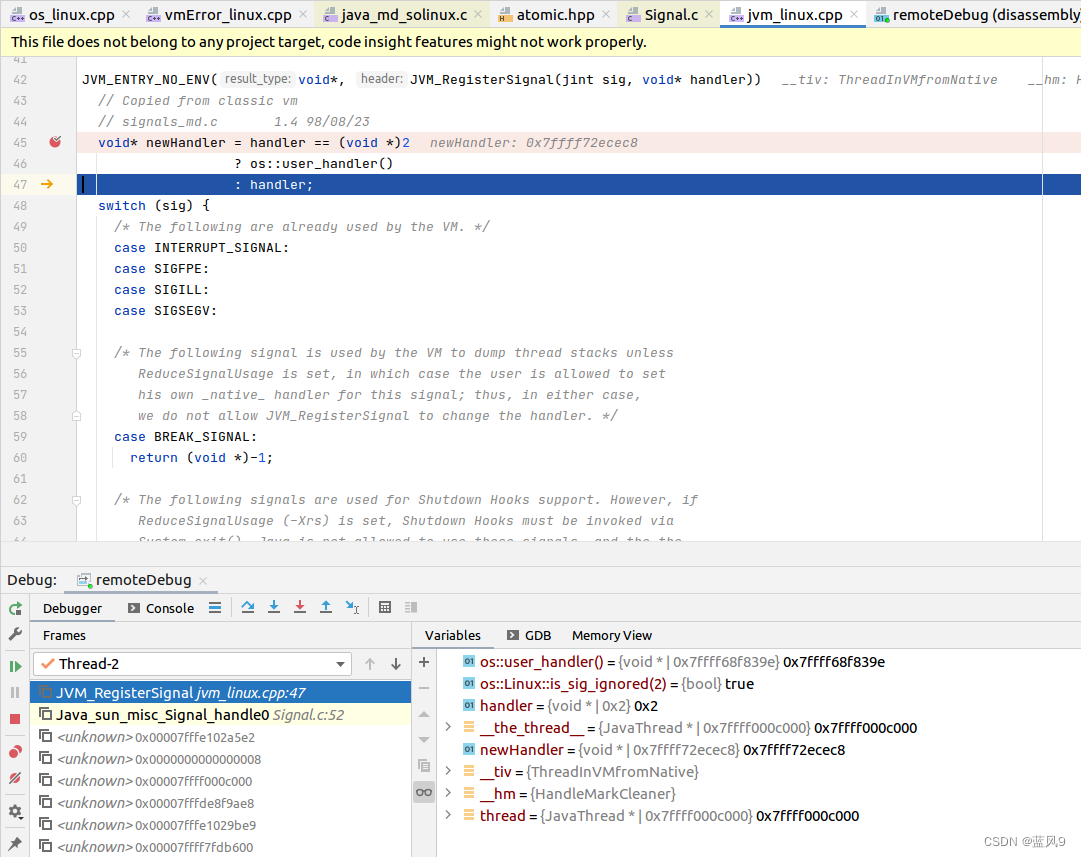This screenshot has width=1081, height=857.
Task: Click the remoteDebug session tab label
Action: tap(143, 580)
